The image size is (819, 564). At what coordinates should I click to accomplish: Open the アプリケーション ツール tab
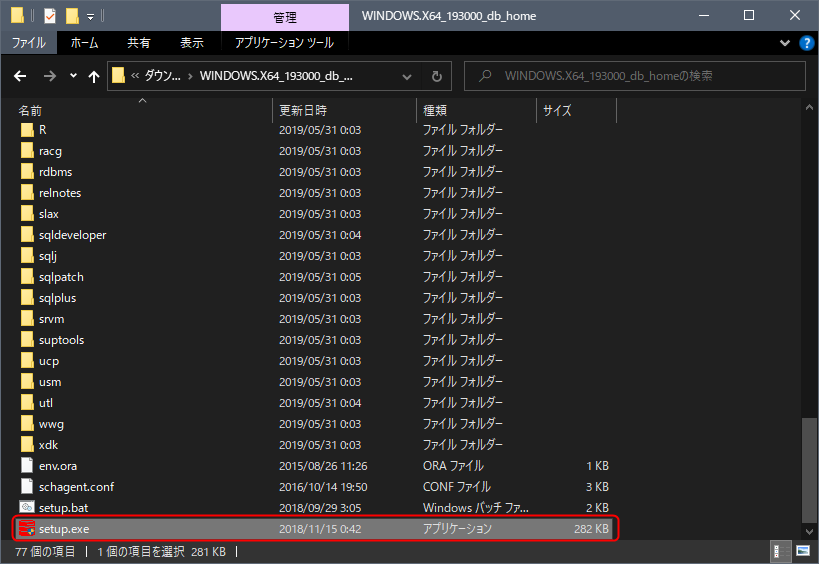(284, 43)
